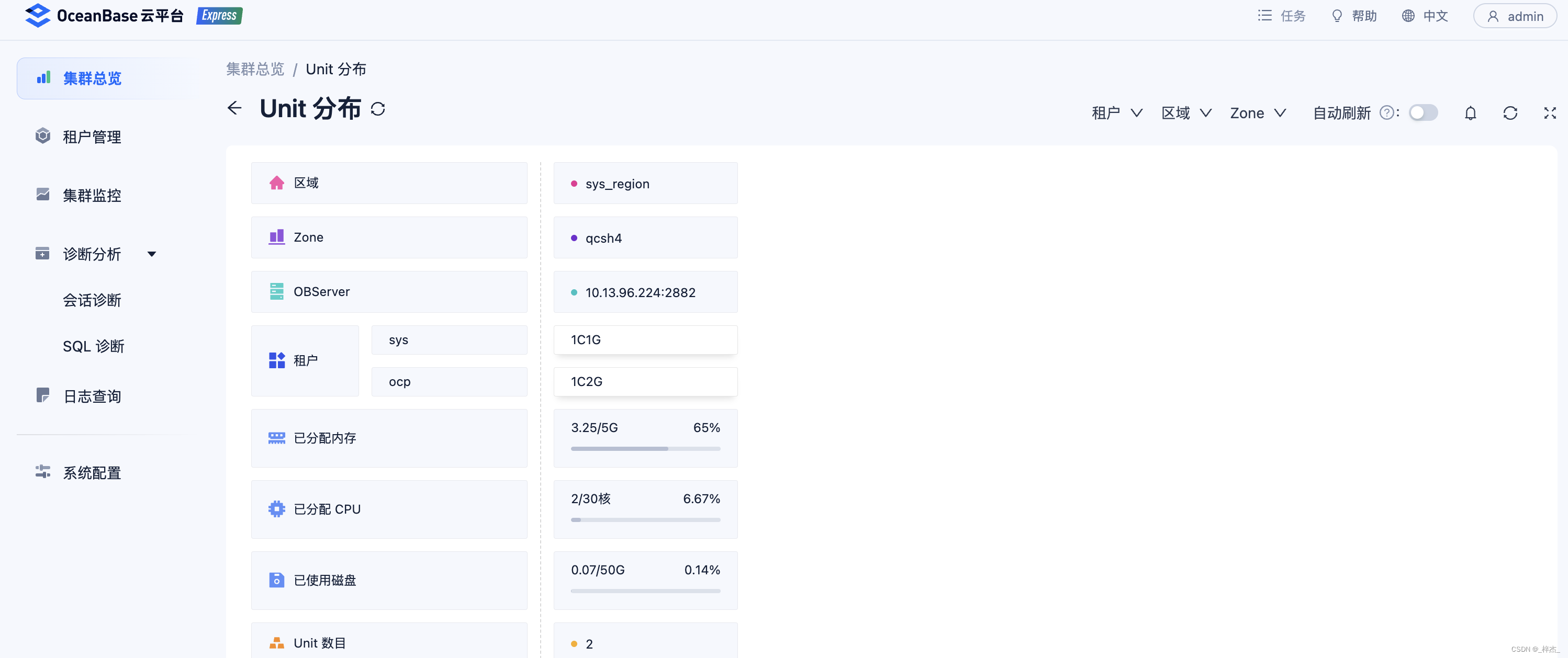
Task: Open the 任务 task list icon
Action: pyautogui.click(x=1265, y=16)
